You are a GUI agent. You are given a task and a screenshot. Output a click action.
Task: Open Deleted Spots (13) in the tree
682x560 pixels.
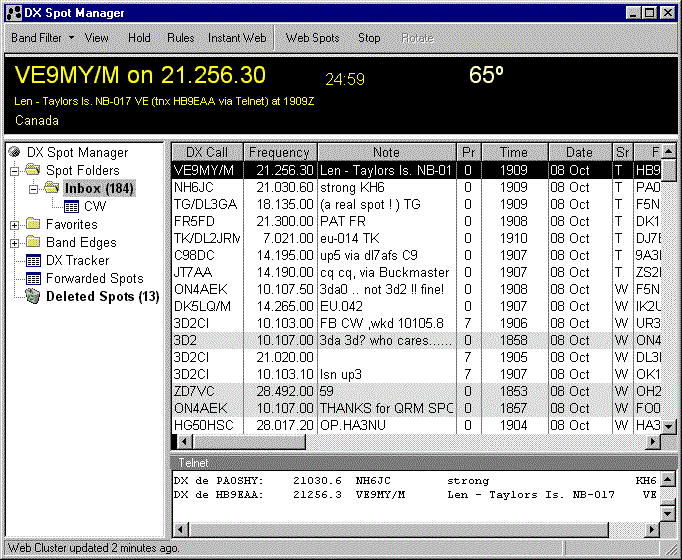[103, 296]
